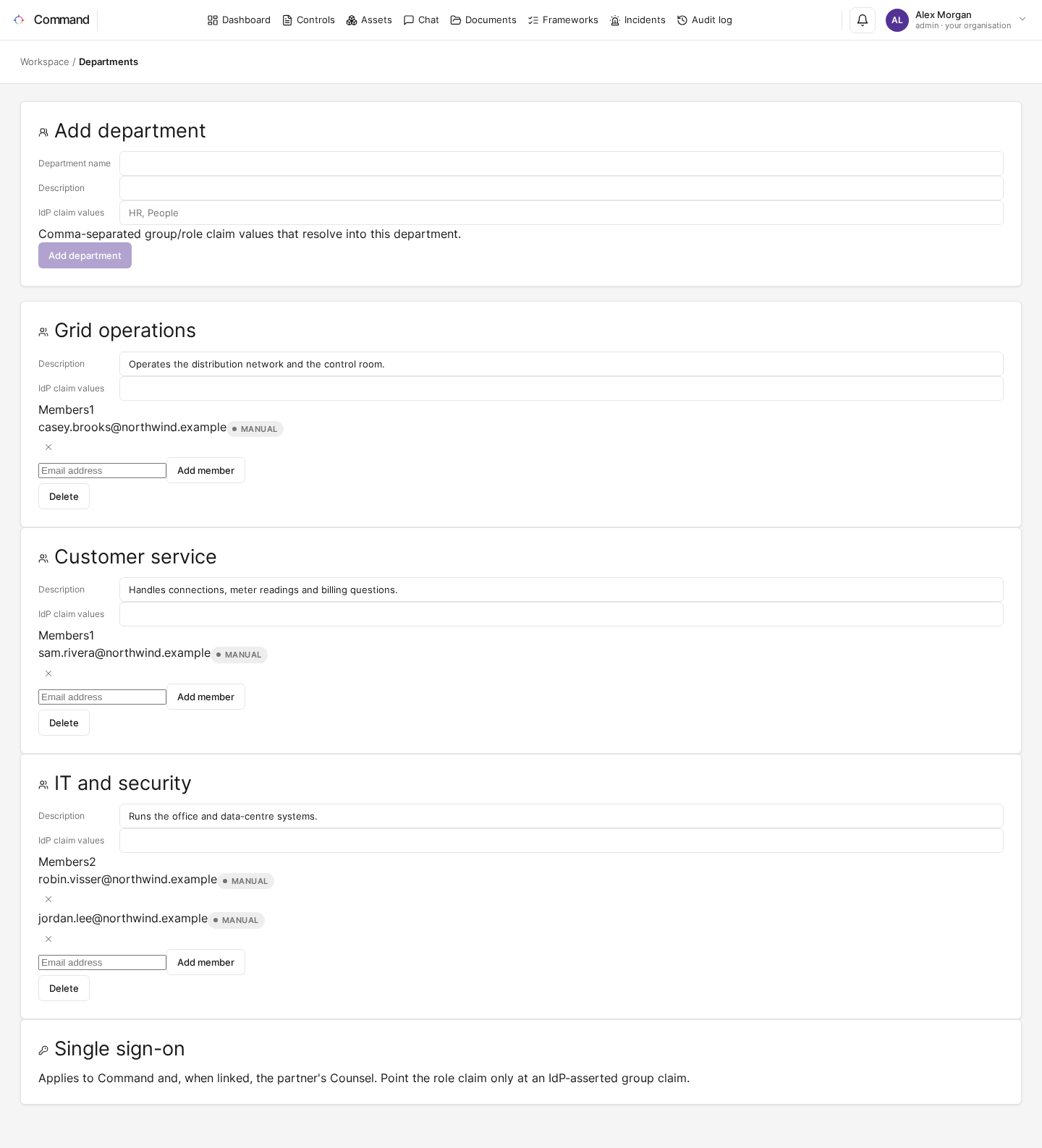Add member to IT and security
This screenshot has width=1042, height=1148.
(206, 962)
